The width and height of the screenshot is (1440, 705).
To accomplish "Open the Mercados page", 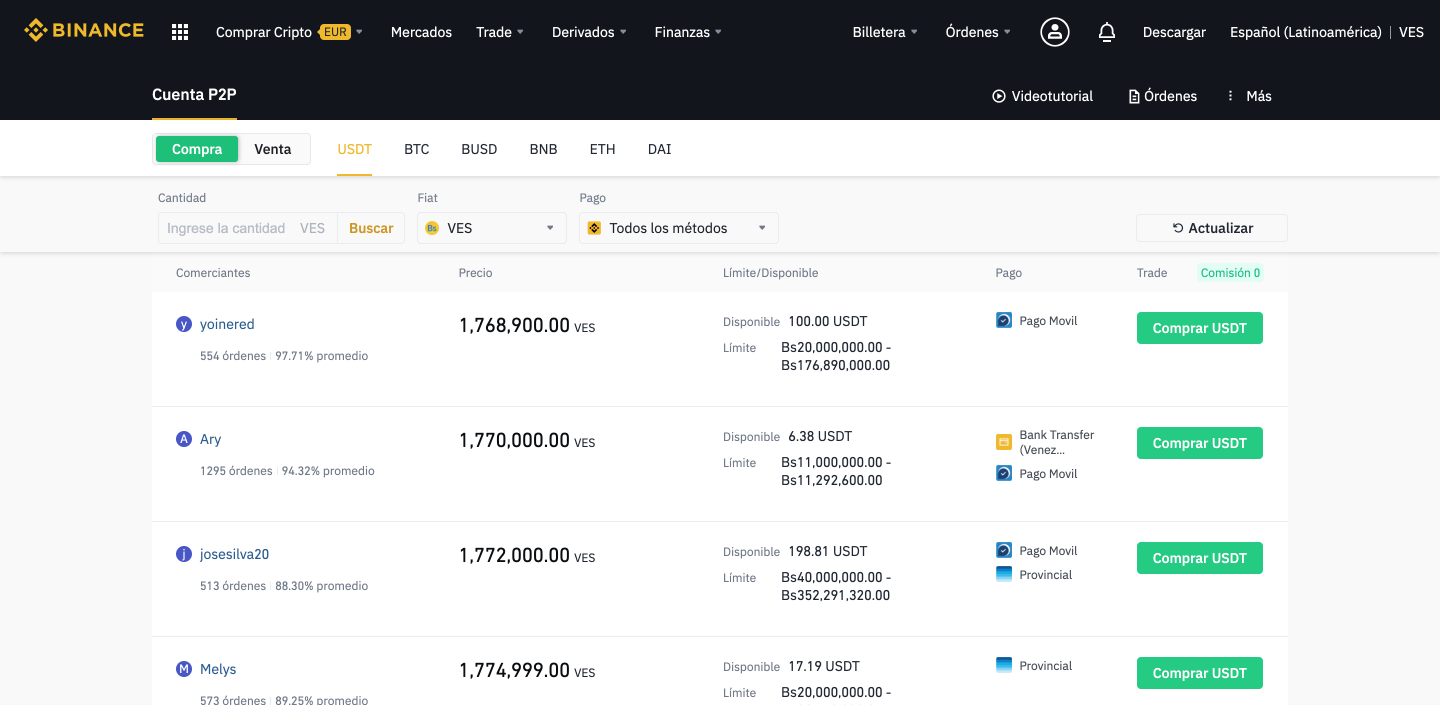I will point(421,32).
